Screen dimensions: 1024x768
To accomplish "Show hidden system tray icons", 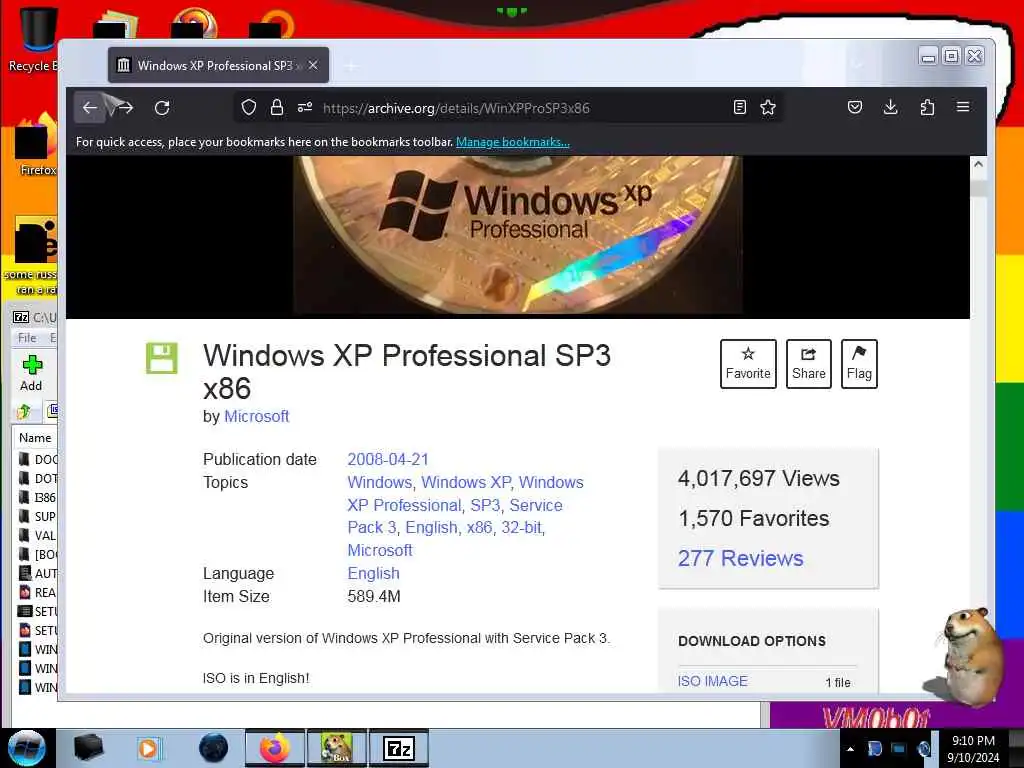I will 850,749.
